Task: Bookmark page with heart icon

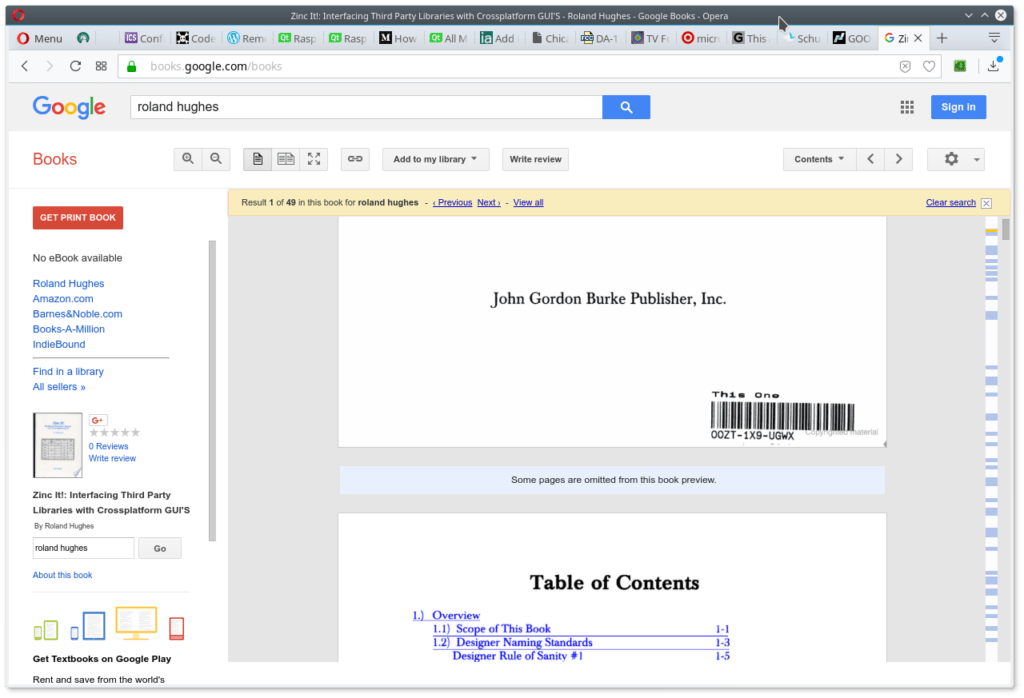Action: pyautogui.click(x=929, y=66)
